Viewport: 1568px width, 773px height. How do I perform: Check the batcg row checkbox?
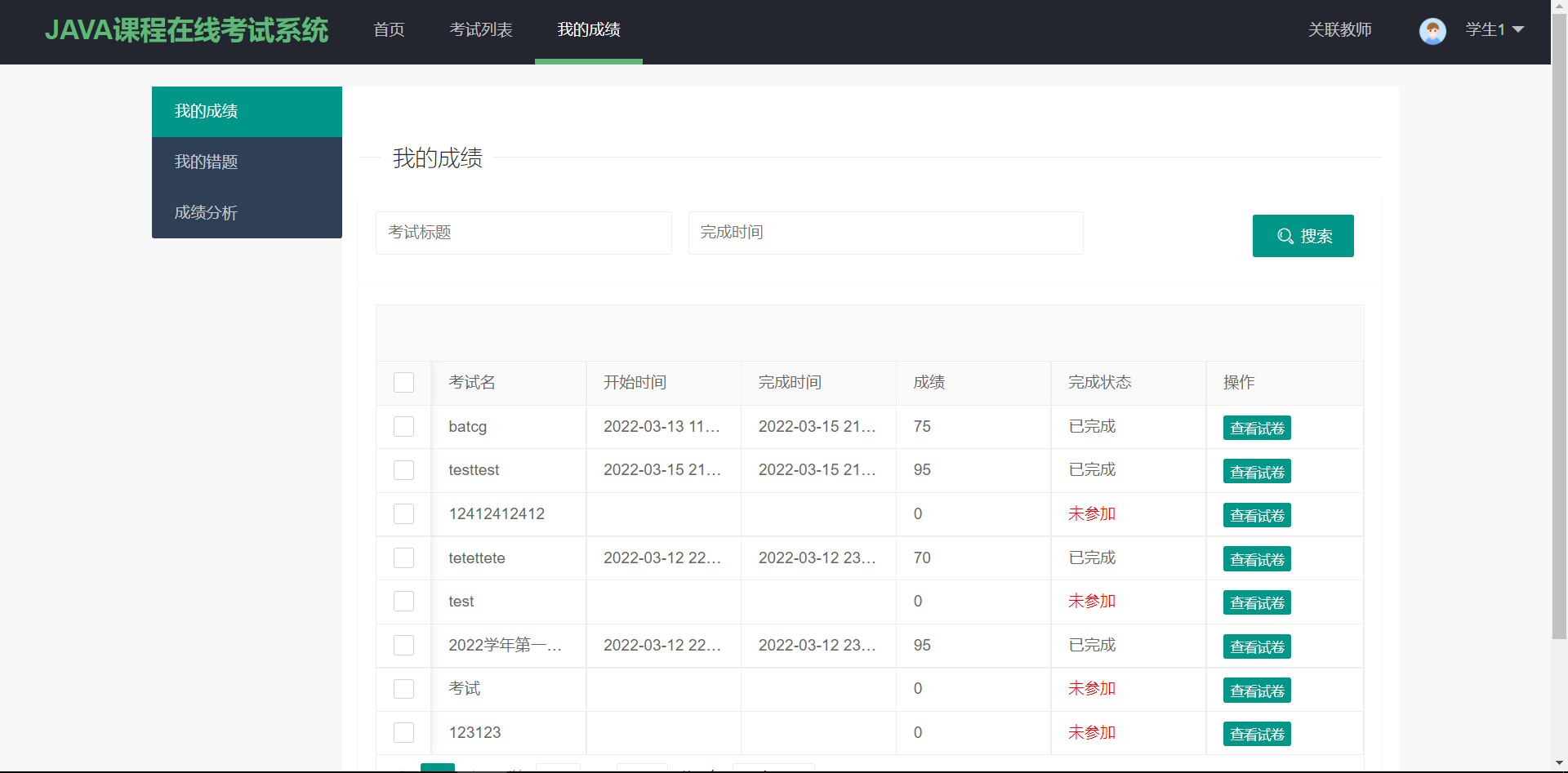403,427
